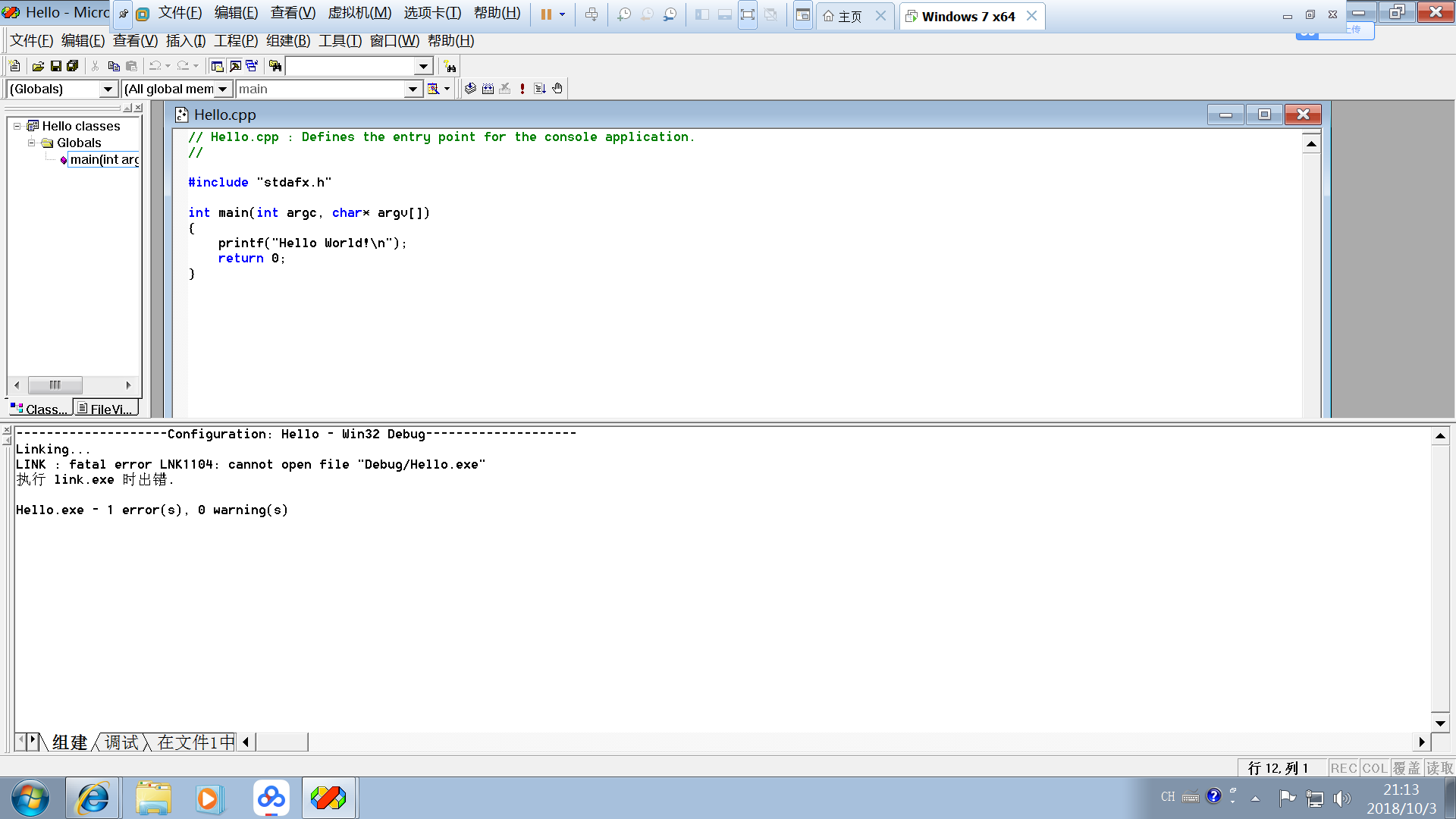1456x819 pixels.
Task: Open the pause/power options dropdown arrow
Action: click(x=562, y=14)
